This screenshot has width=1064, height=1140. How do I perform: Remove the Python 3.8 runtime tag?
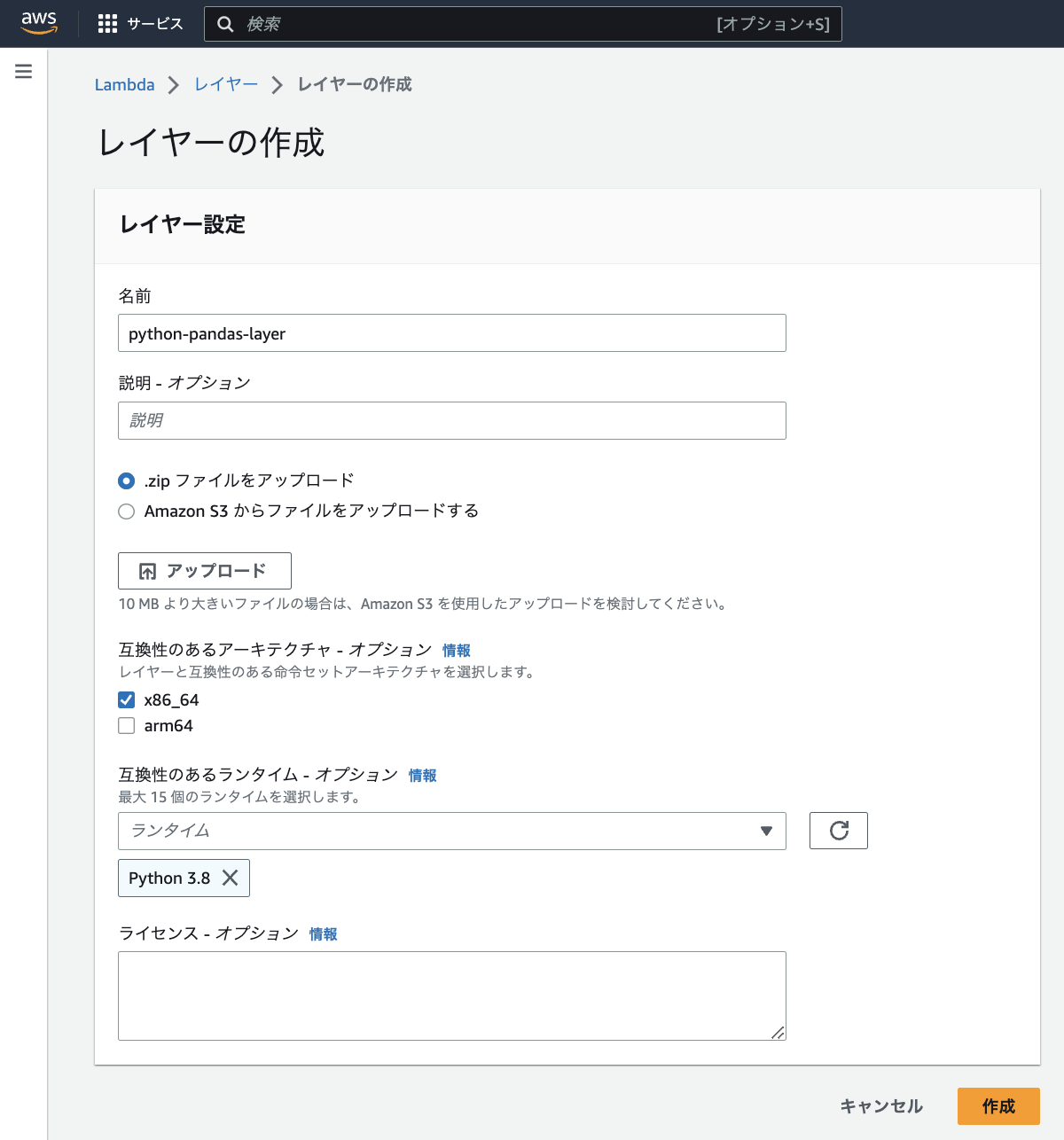click(231, 878)
